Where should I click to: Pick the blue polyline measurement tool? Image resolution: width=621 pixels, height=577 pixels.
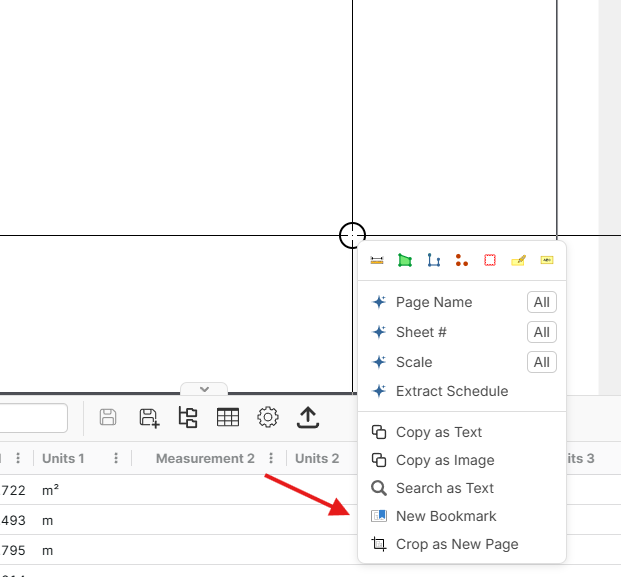pos(433,260)
